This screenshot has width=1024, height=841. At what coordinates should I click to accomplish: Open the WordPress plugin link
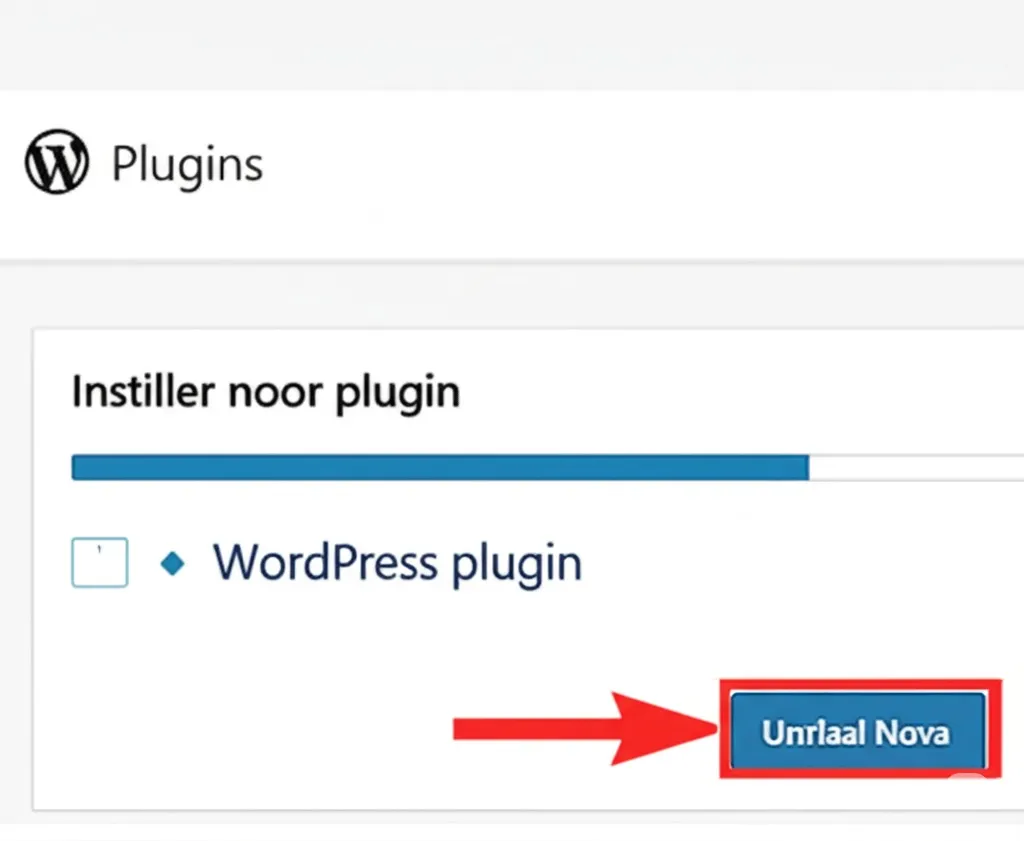coord(397,563)
